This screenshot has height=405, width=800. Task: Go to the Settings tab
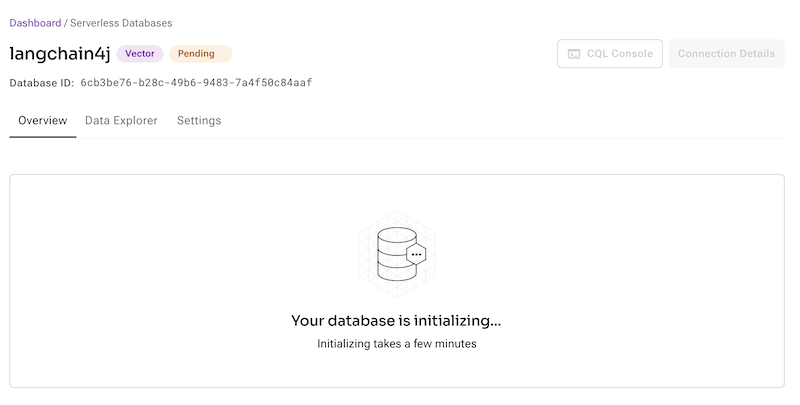point(199,121)
